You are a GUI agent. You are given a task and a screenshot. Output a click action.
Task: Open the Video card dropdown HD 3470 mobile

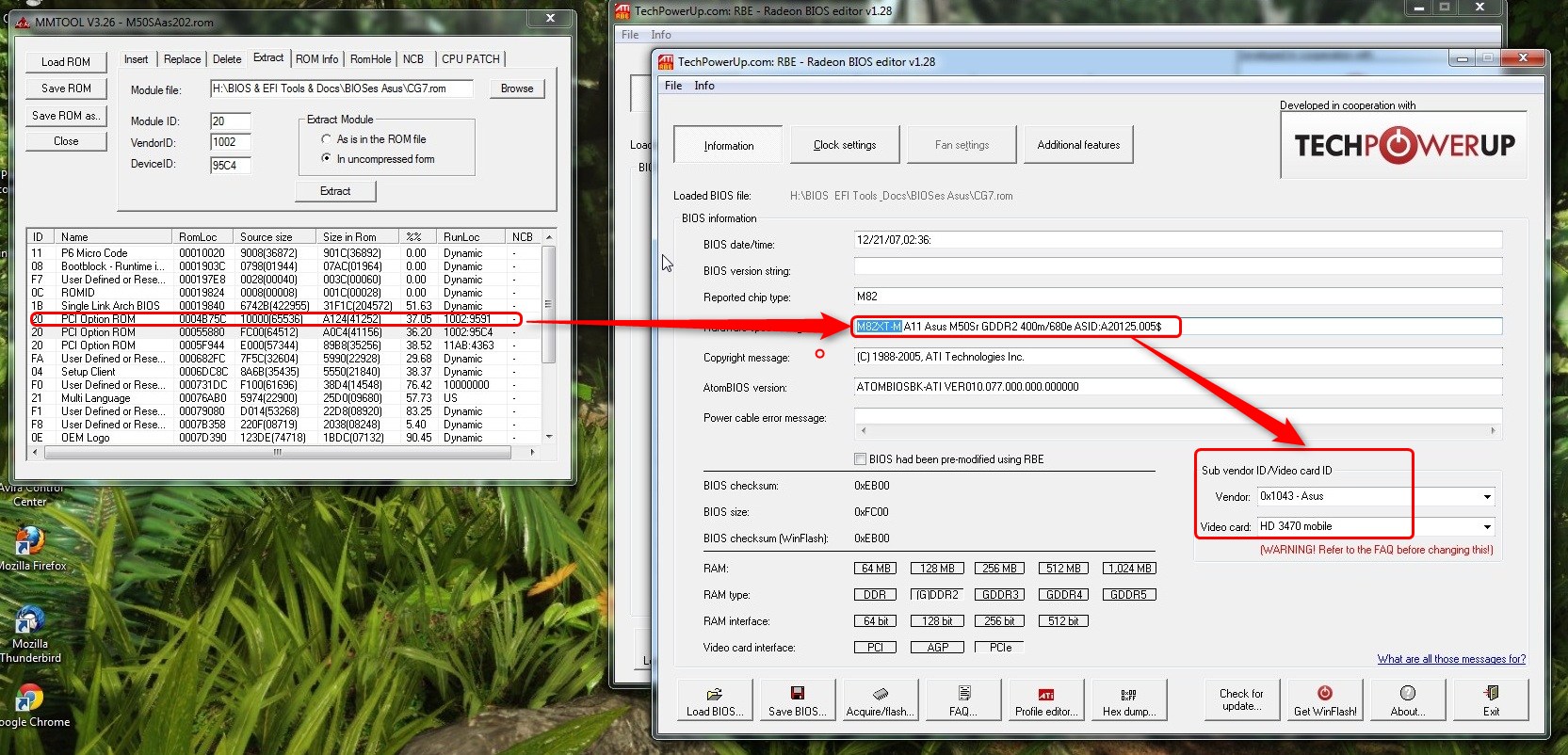click(x=1487, y=527)
